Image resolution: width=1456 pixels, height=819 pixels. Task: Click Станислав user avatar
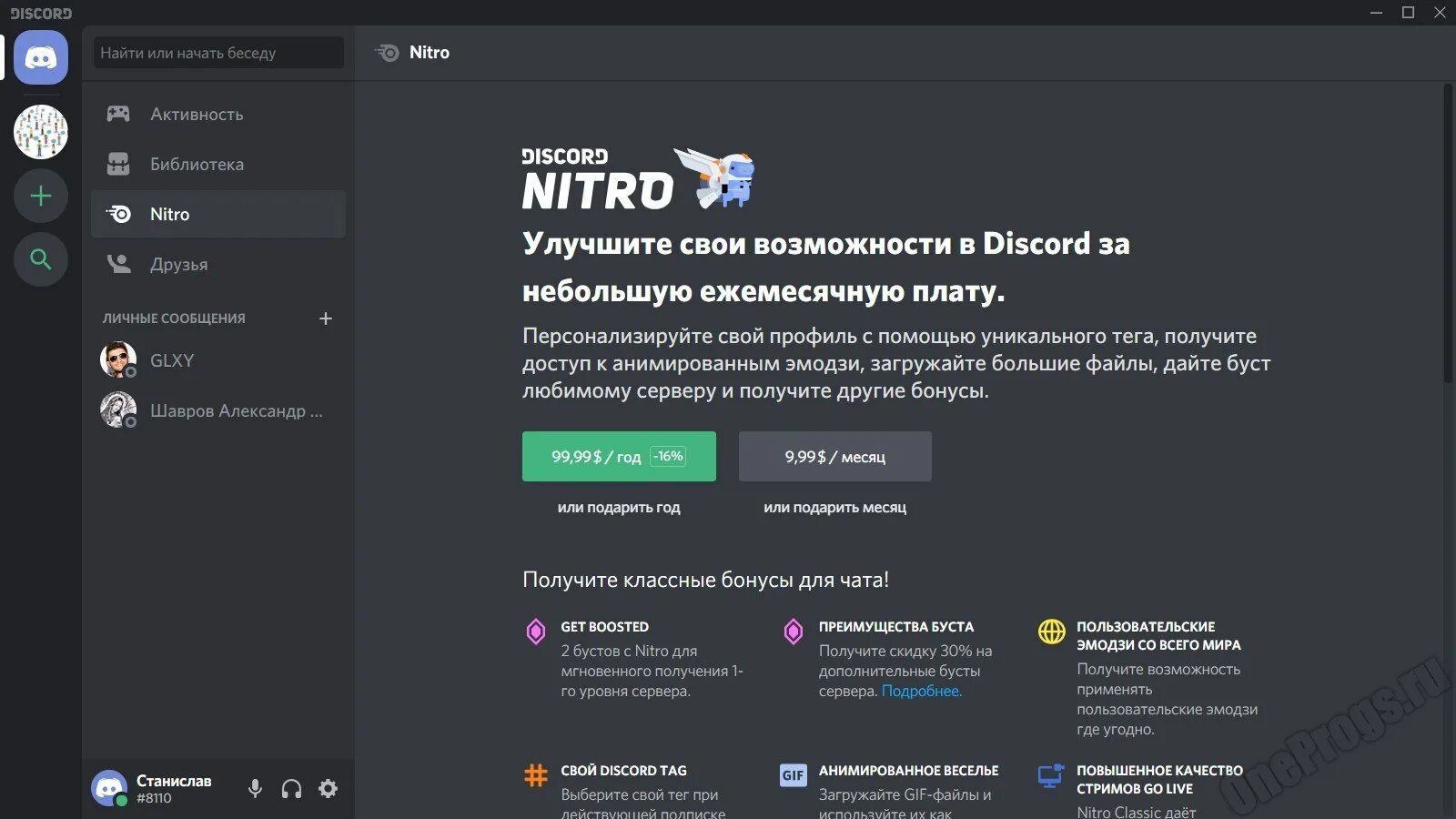tap(109, 788)
